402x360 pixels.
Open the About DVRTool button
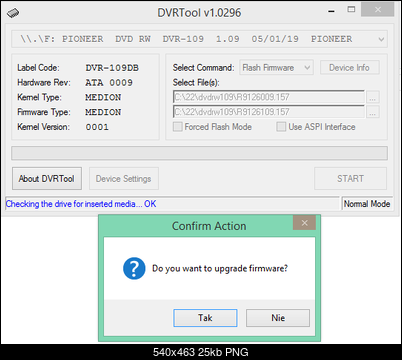47,178
